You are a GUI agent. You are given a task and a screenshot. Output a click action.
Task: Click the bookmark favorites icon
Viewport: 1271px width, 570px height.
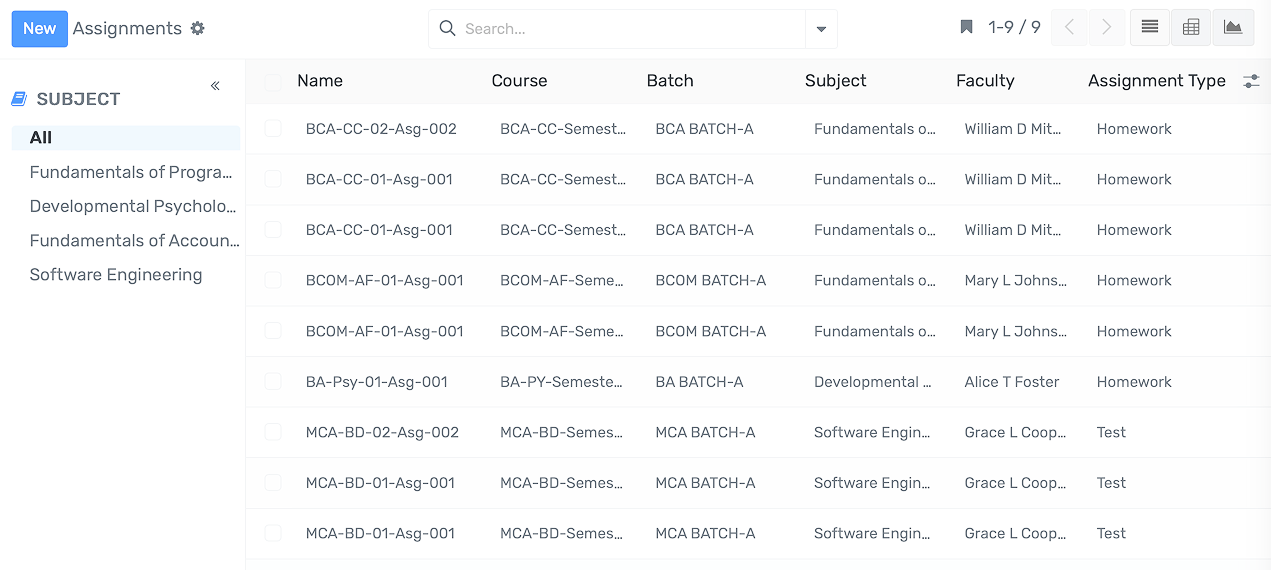[966, 27]
